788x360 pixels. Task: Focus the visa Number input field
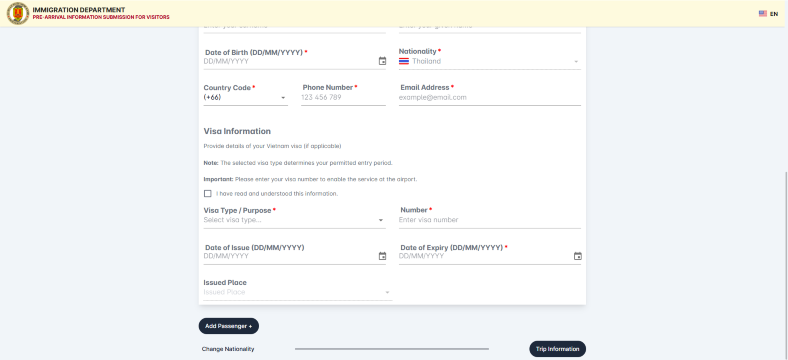pos(490,220)
